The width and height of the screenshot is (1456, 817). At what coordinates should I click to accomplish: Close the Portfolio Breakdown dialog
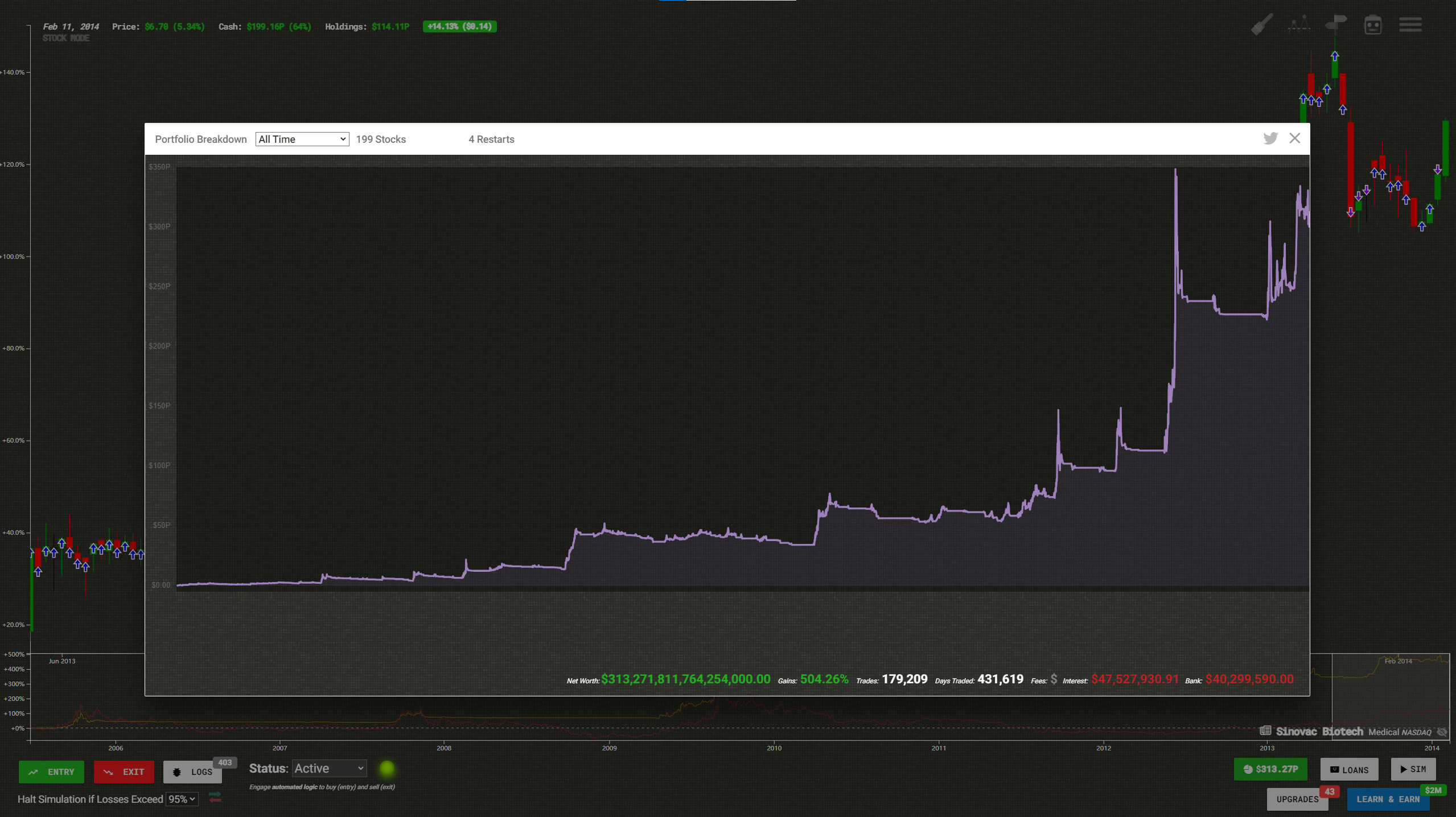pos(1295,138)
